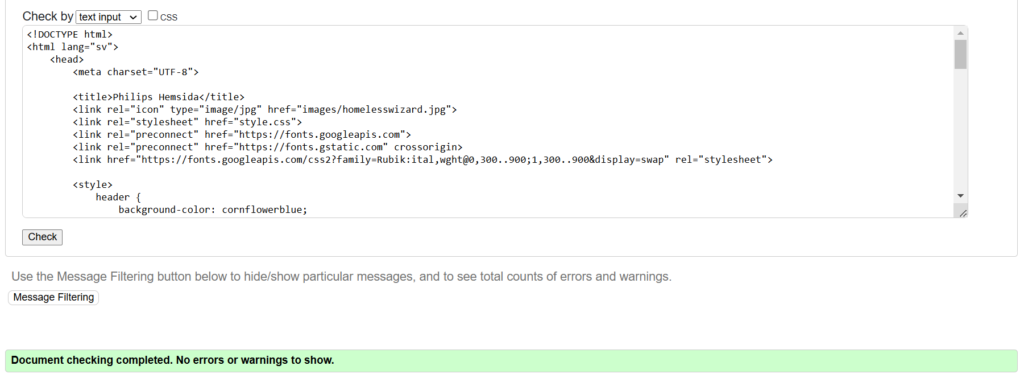Click the style.css stylesheet link line
This screenshot has height=382, width=1024.
pos(187,122)
